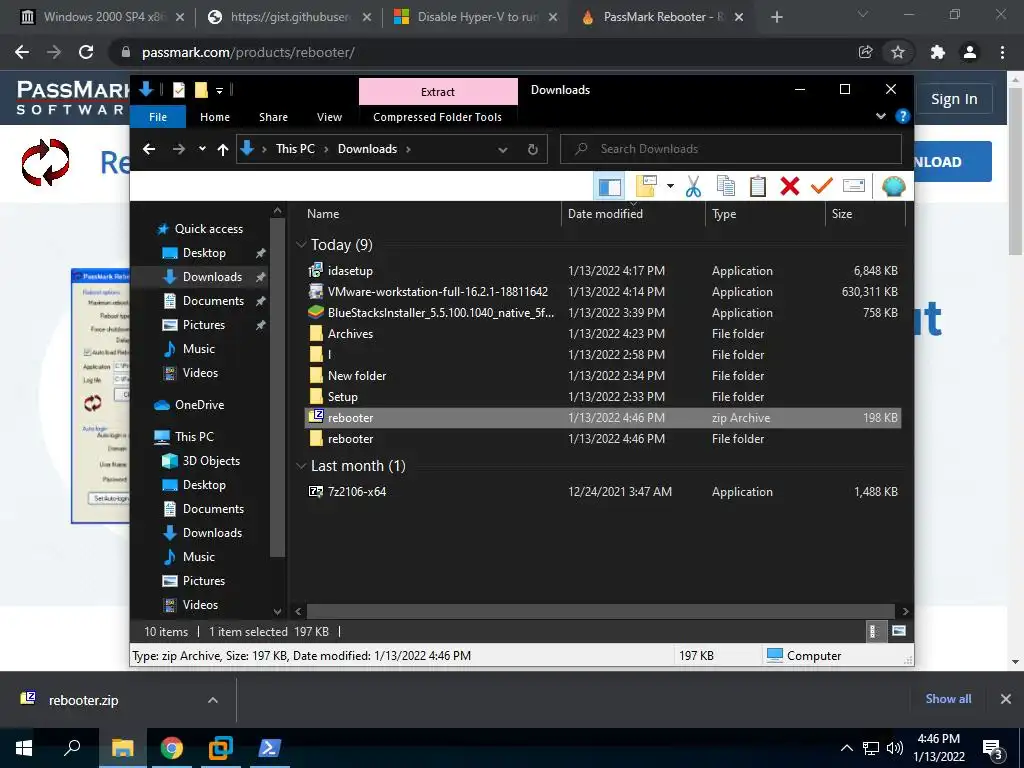Click the horizontal scrollbar in file list
The image size is (1024, 768).
600,611
